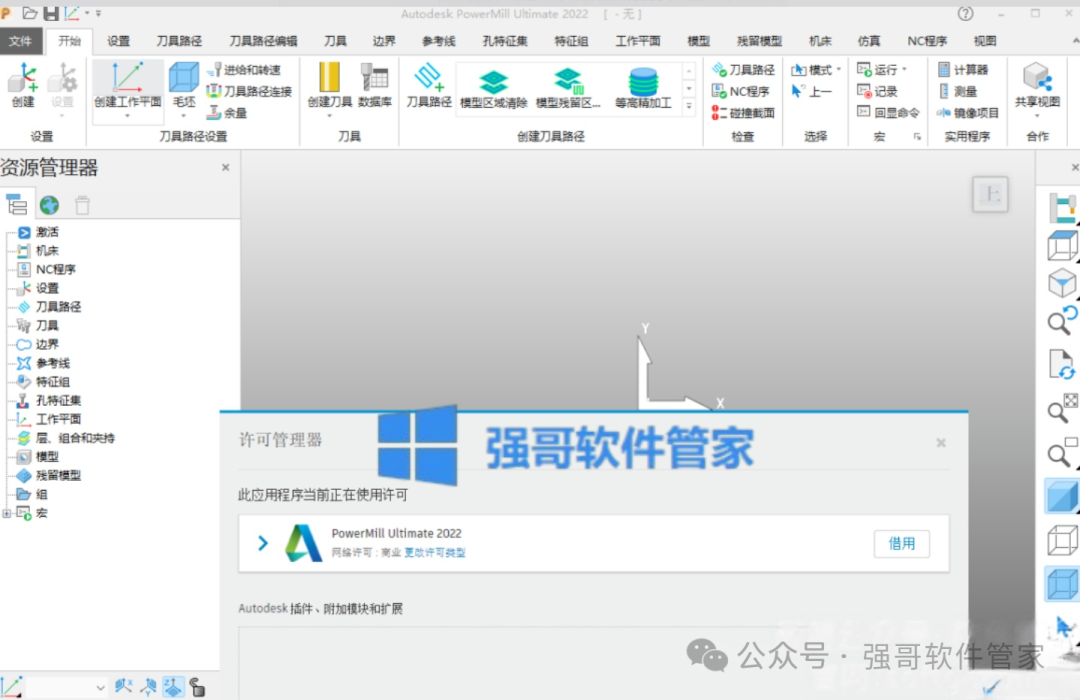Click the 更改许可类型 link
1080x700 pixels.
[x=435, y=553]
